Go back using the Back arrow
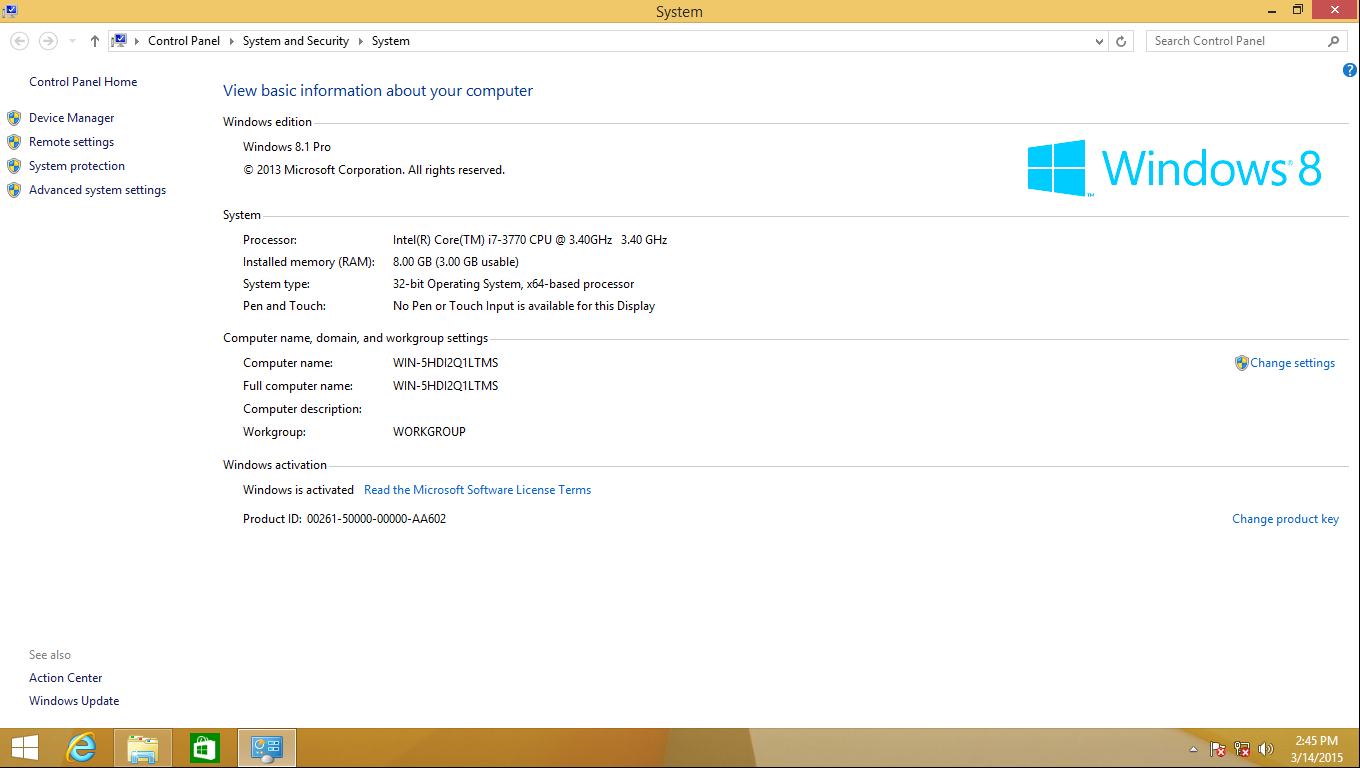The width and height of the screenshot is (1360, 768). (19, 41)
